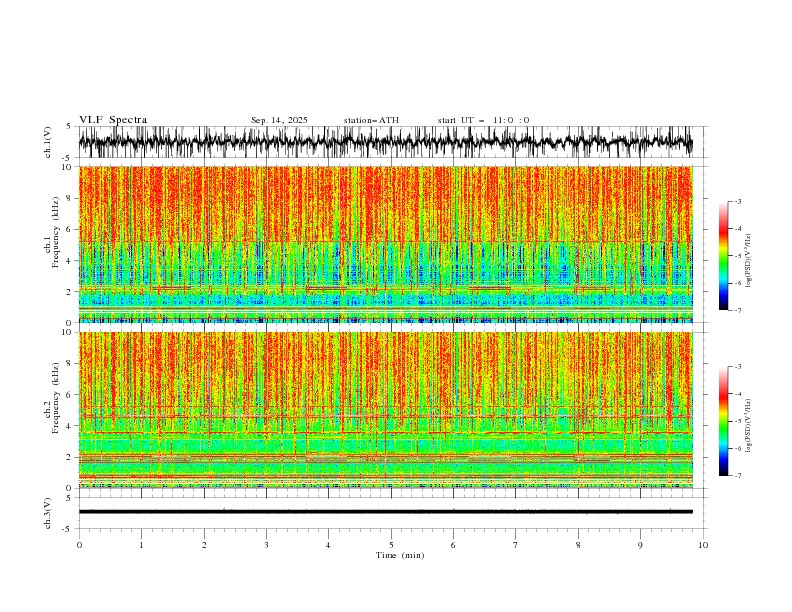Click tick label "4" on time axis
792x612 pixels.
(328, 545)
